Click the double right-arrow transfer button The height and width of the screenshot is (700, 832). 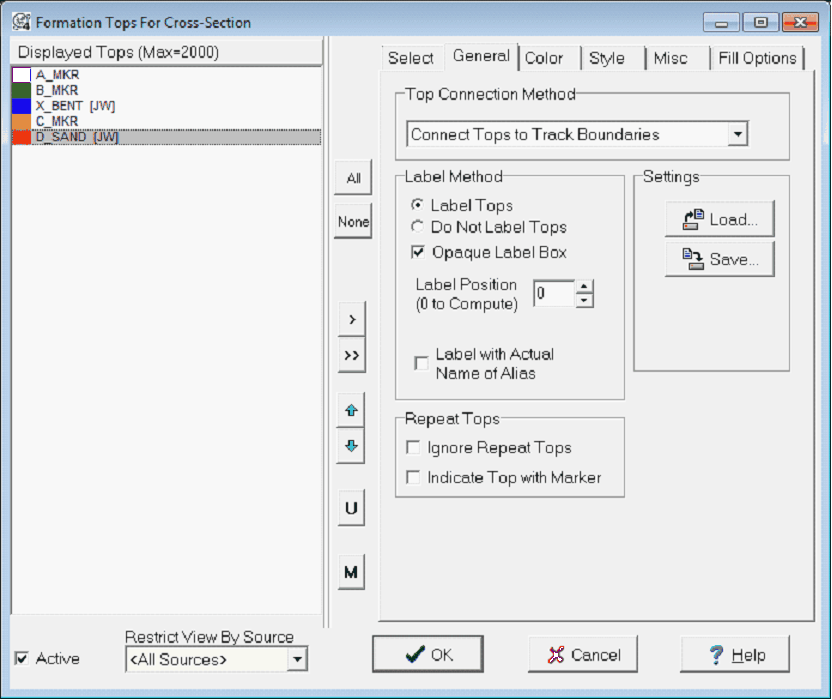click(351, 355)
